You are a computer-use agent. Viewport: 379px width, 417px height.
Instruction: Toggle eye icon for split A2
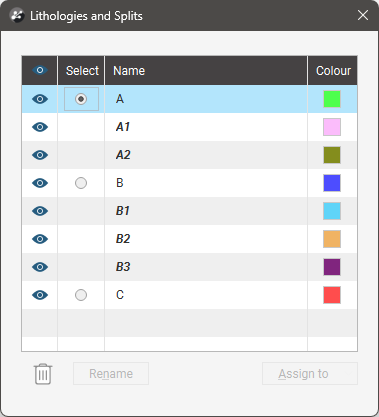40,155
